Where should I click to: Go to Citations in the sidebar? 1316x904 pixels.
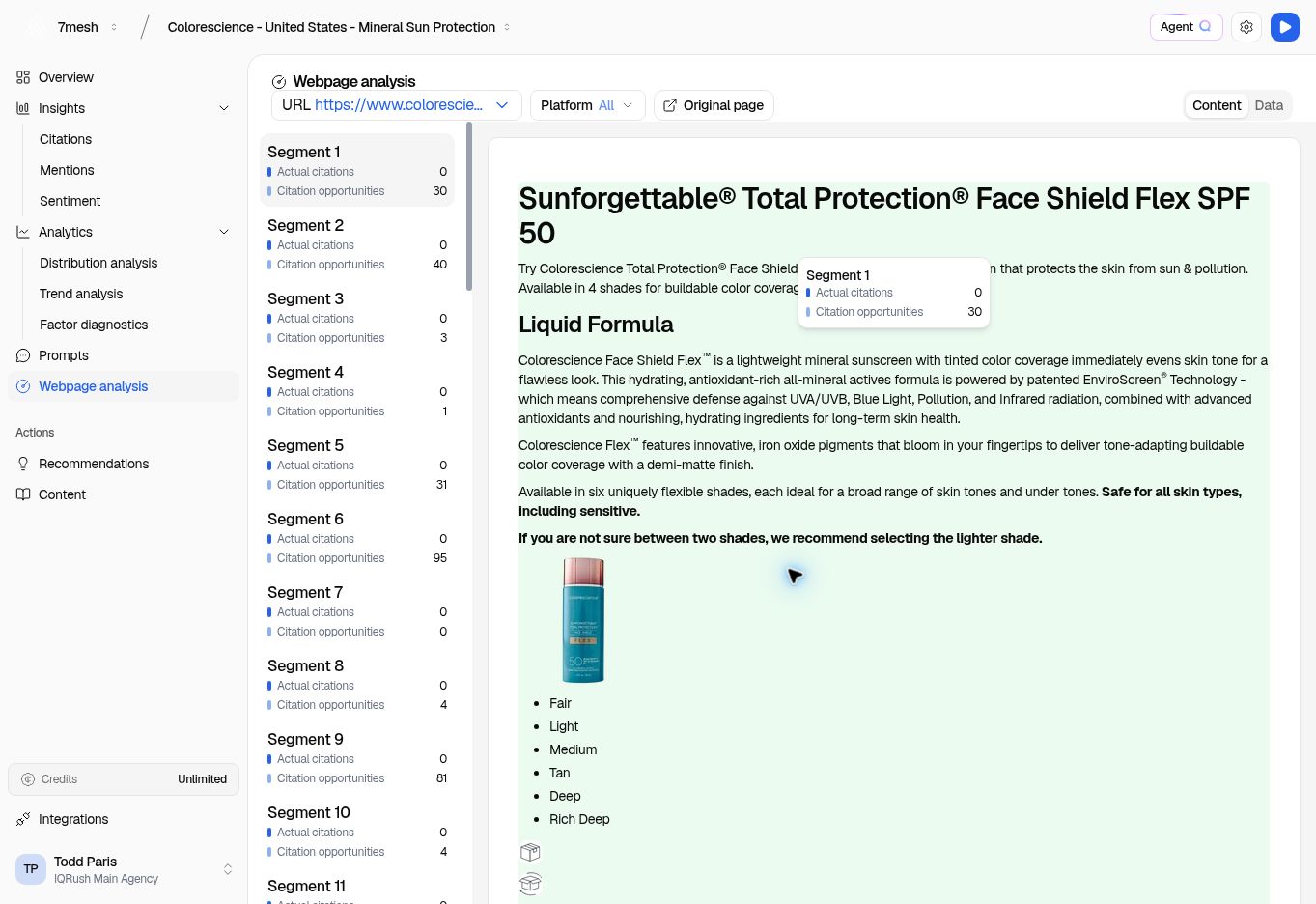pyautogui.click(x=66, y=139)
